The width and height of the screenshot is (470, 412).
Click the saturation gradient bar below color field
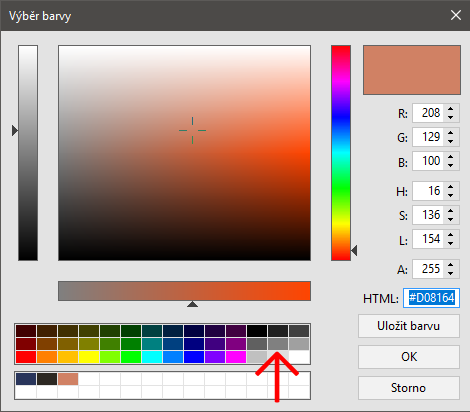(184, 291)
